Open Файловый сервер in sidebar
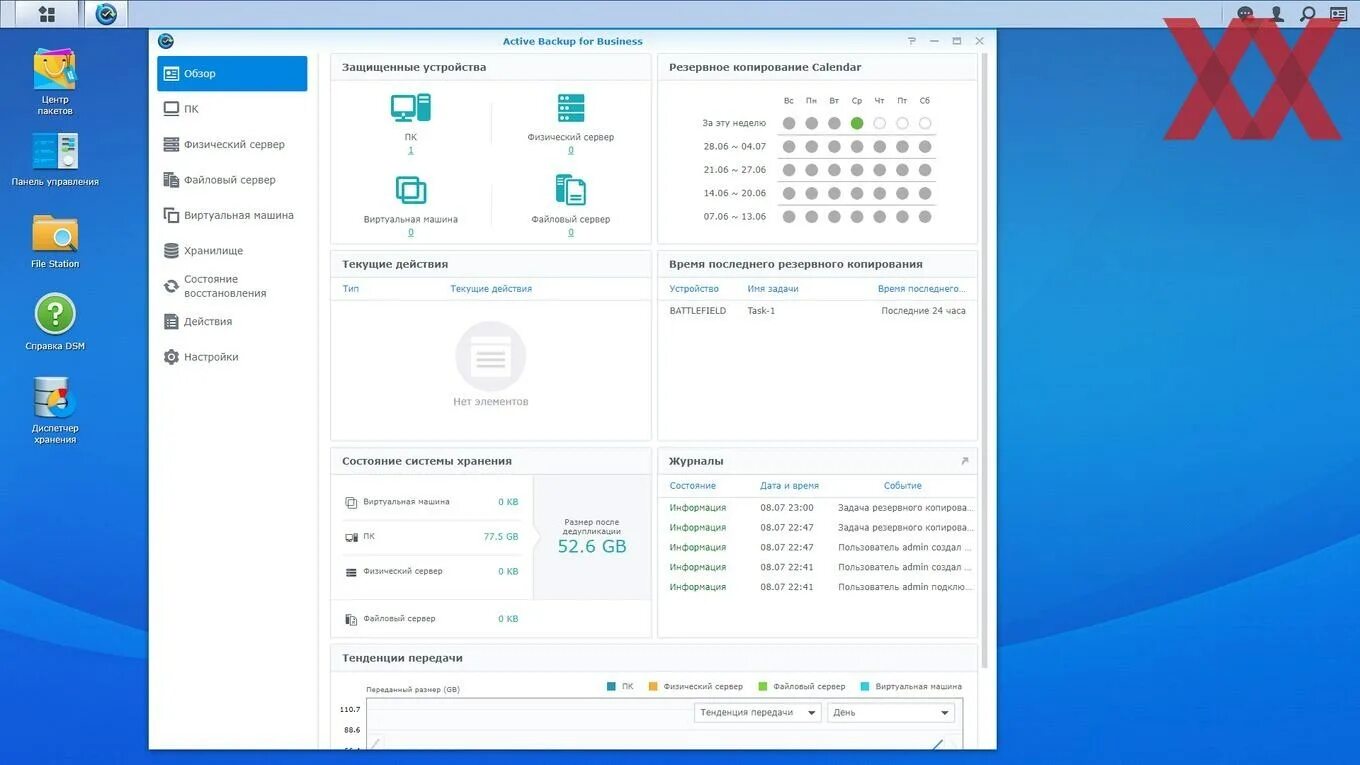The image size is (1360, 765). pyautogui.click(x=232, y=180)
